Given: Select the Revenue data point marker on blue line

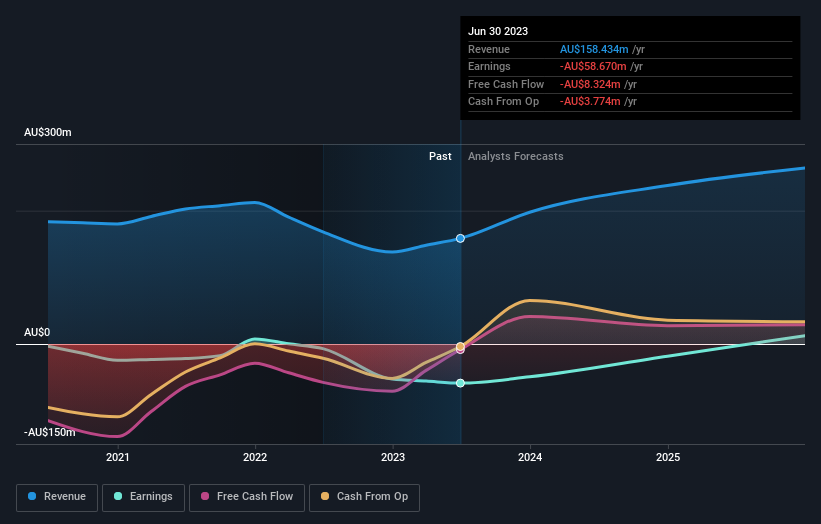Looking at the screenshot, I should [x=460, y=238].
